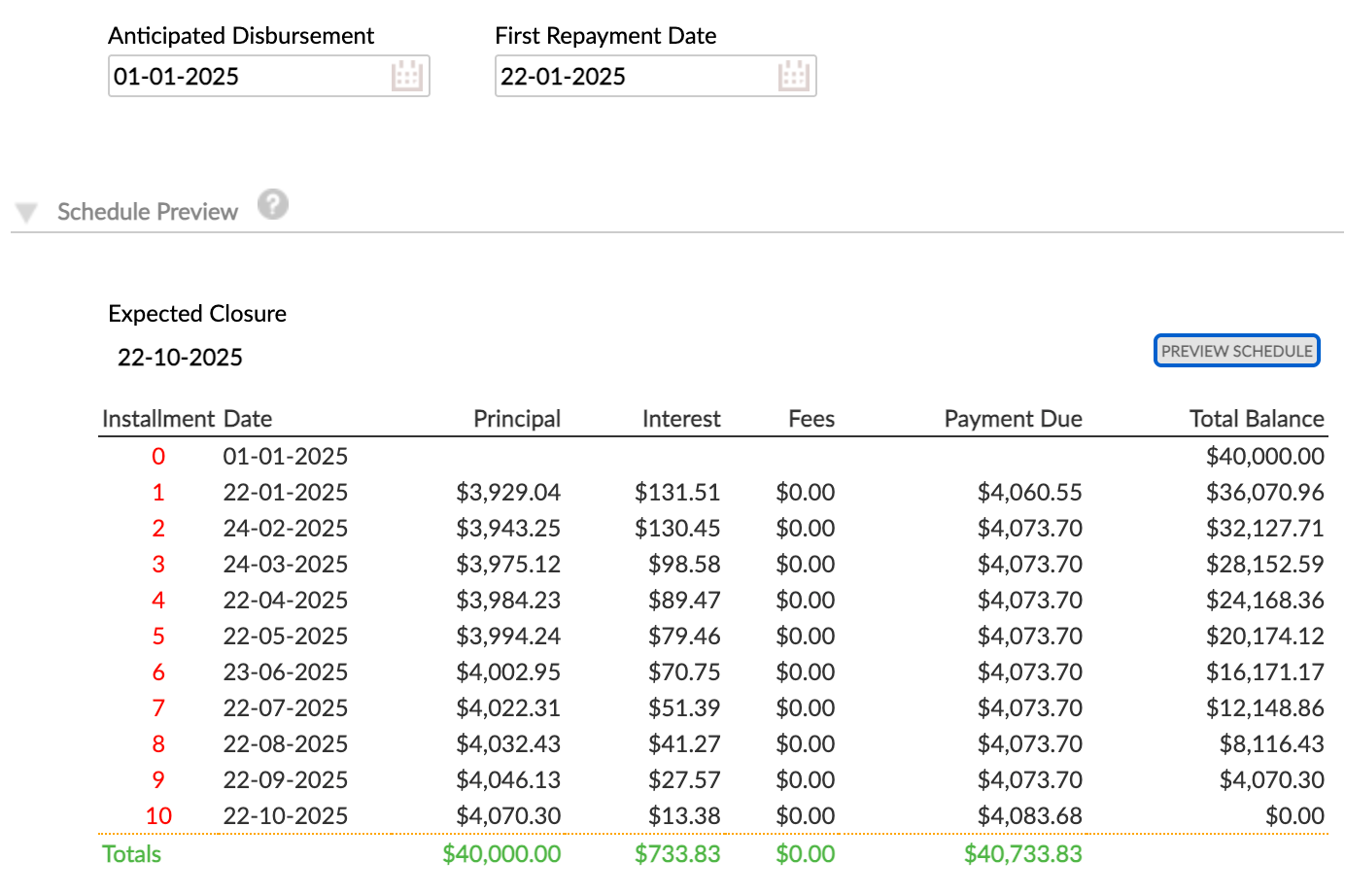Screen dimensions: 1345x896
Task: Click installment number 0 disbursement row
Action: click(158, 457)
